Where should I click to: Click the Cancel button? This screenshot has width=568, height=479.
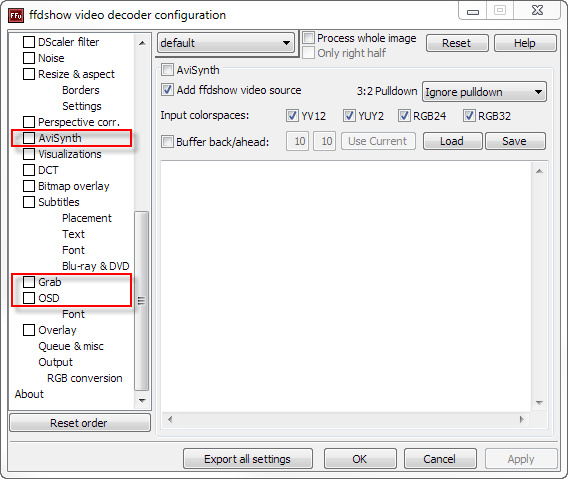coord(440,459)
